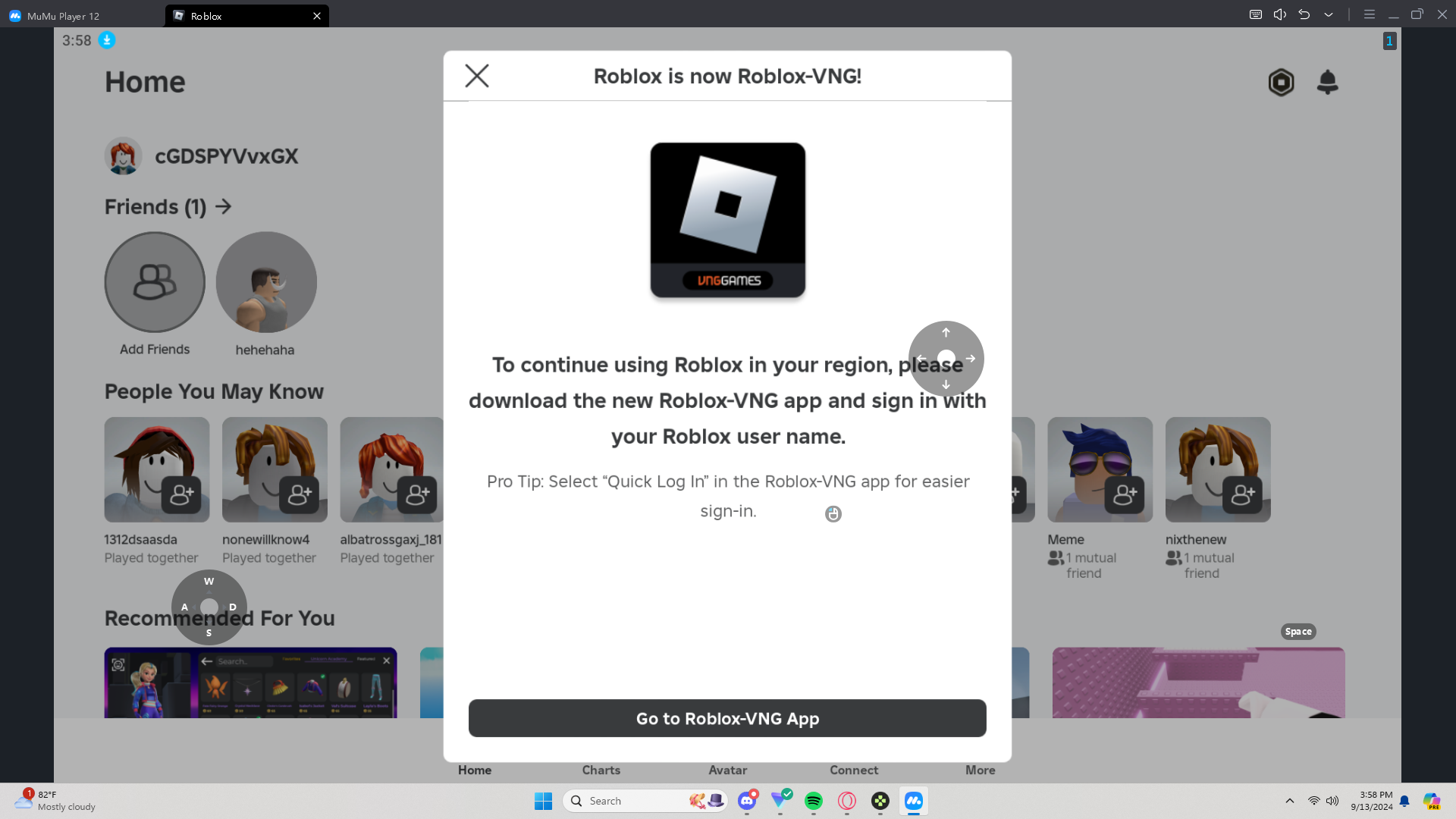Open Windows notification center bell
Viewport: 1456px width, 819px height.
pyautogui.click(x=1404, y=801)
